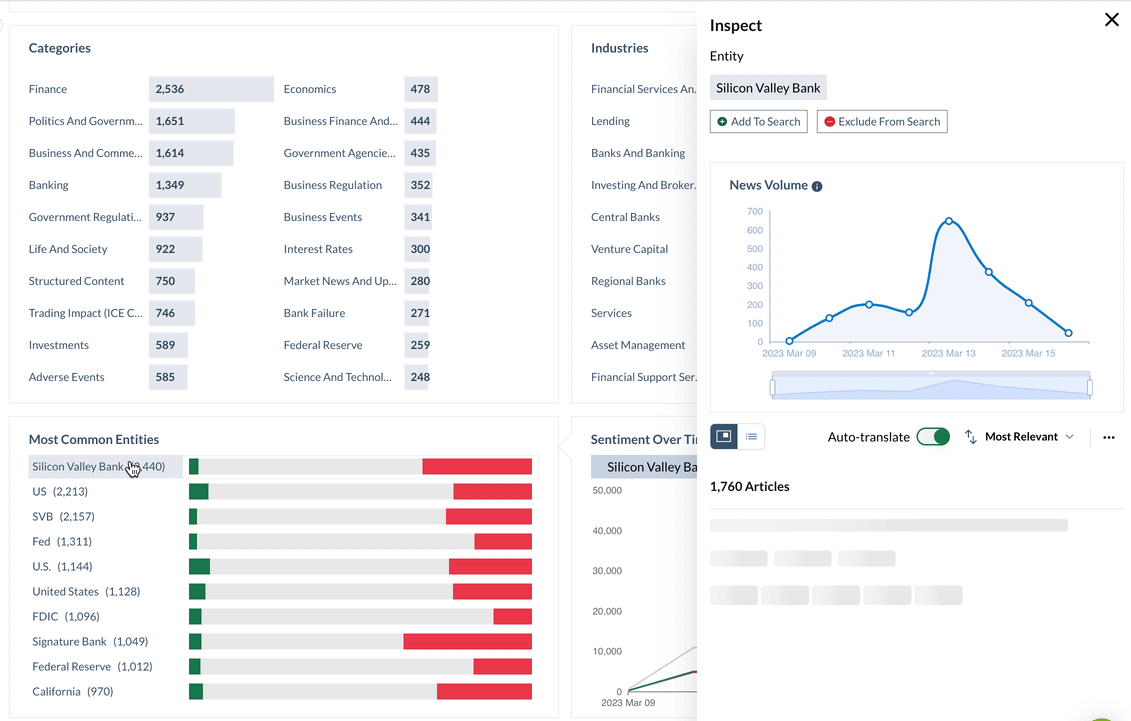Choose the Adverse Events category
Viewport: 1131px width, 721px height.
tap(66, 377)
